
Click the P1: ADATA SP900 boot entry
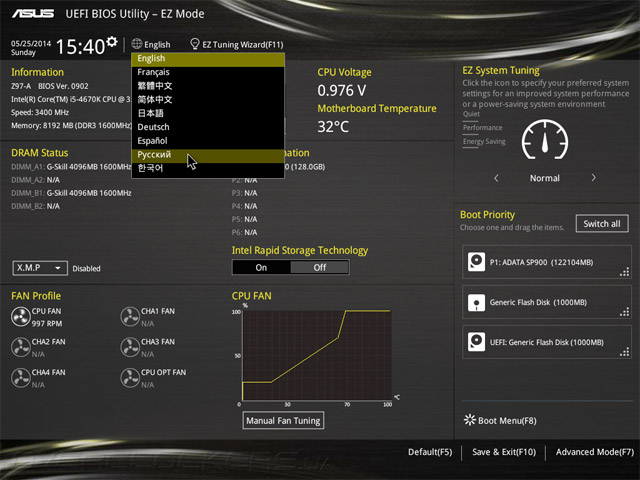click(x=547, y=262)
